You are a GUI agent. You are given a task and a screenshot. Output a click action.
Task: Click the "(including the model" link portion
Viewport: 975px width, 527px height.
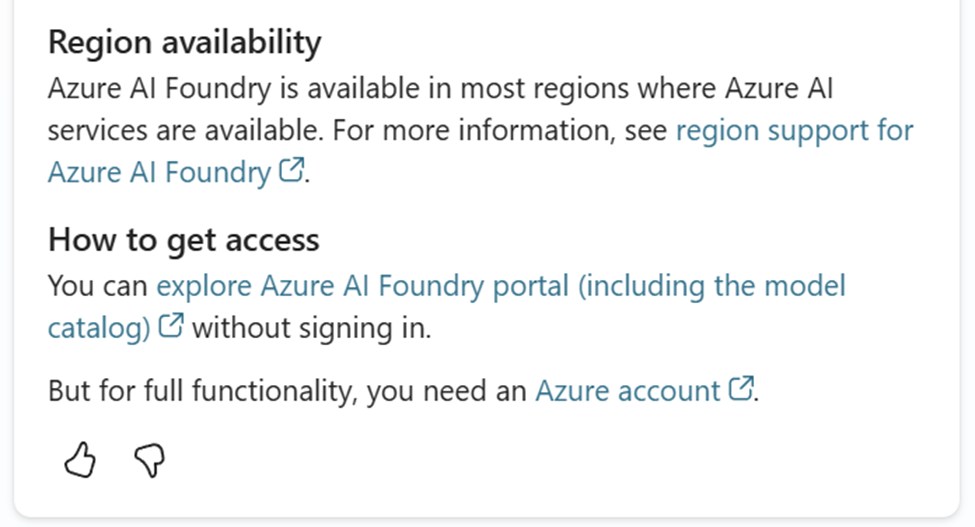pyautogui.click(x=712, y=287)
